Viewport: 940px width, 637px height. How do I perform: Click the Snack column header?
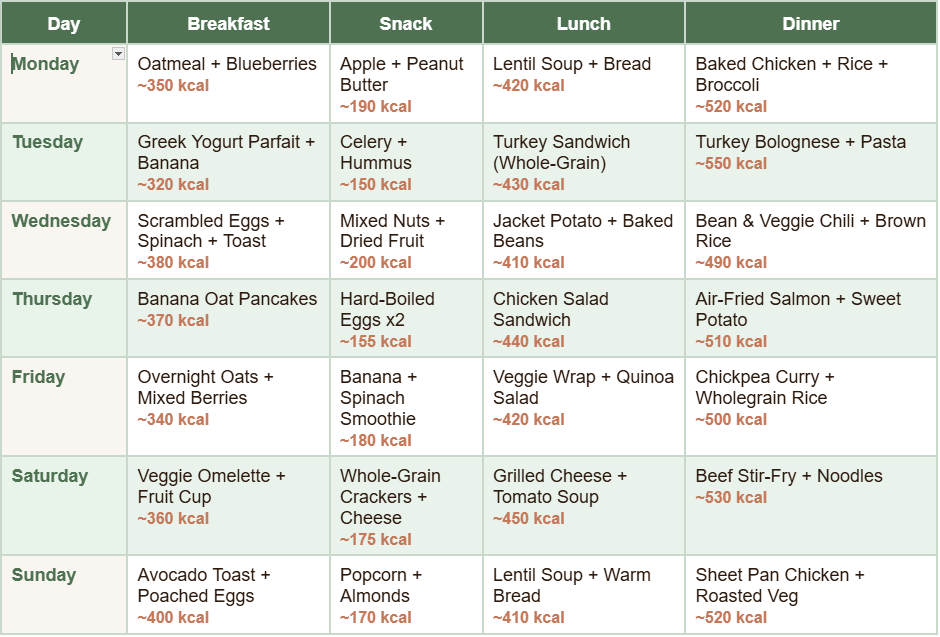click(406, 23)
